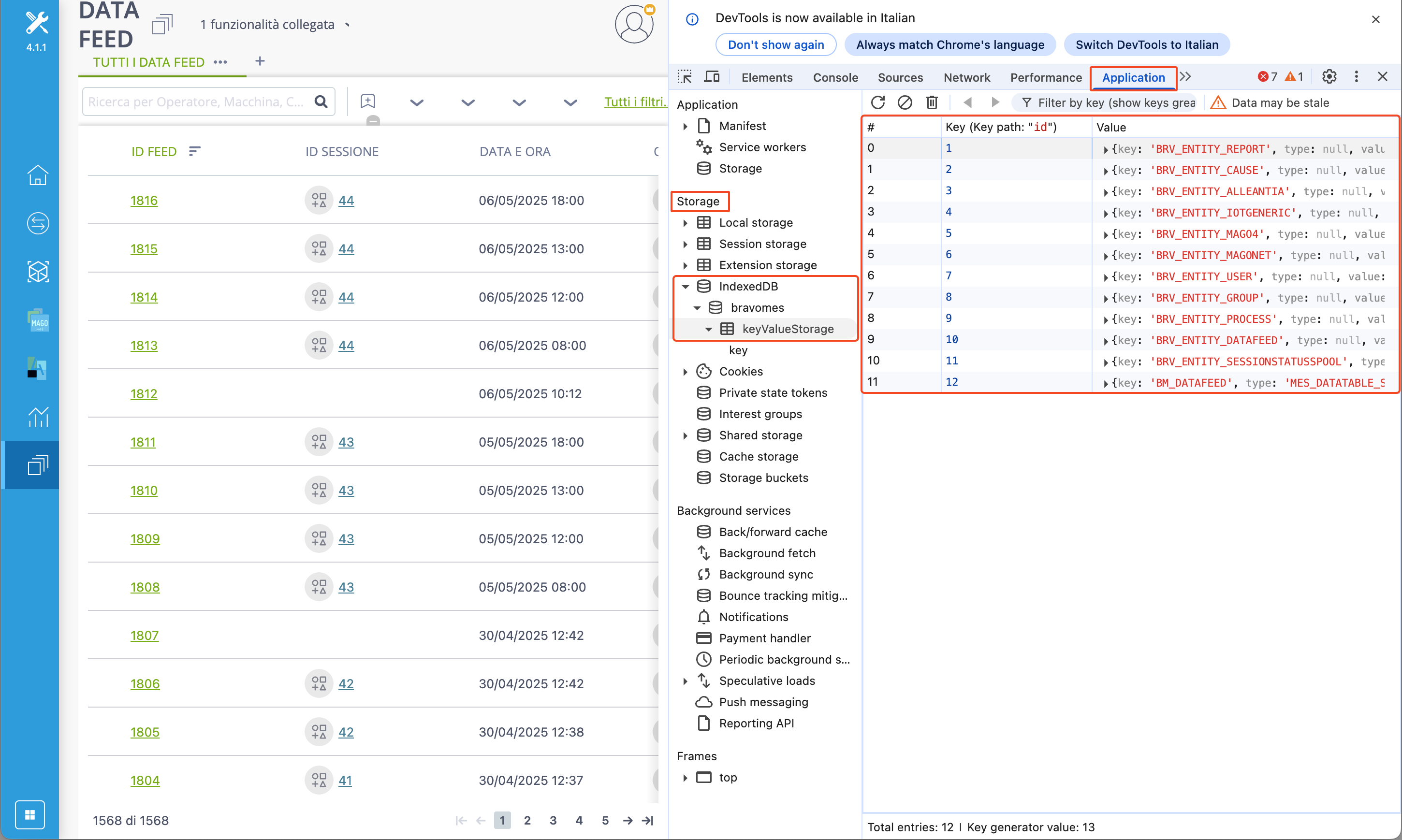1402x840 pixels.
Task: Switch to the Performance tab
Action: [1046, 77]
